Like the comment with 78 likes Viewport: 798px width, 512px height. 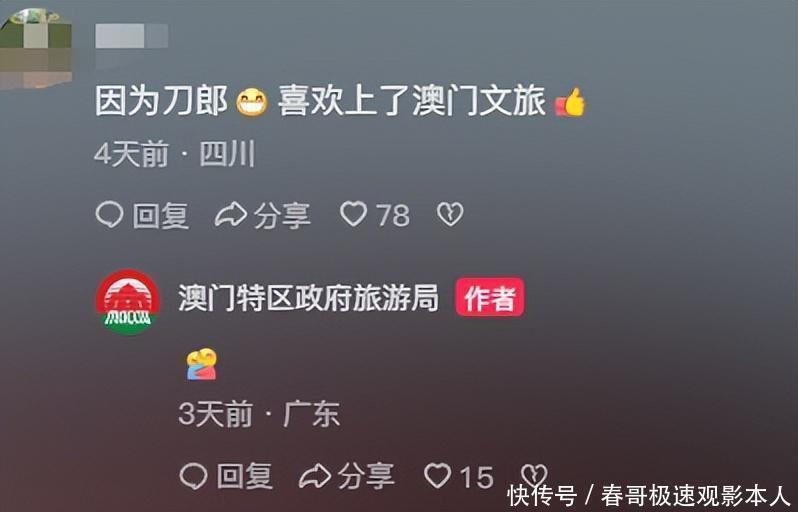click(x=354, y=214)
